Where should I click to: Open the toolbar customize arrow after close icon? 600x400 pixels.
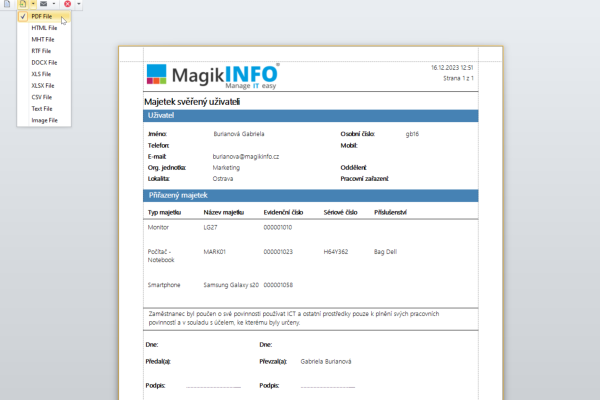click(x=78, y=4)
